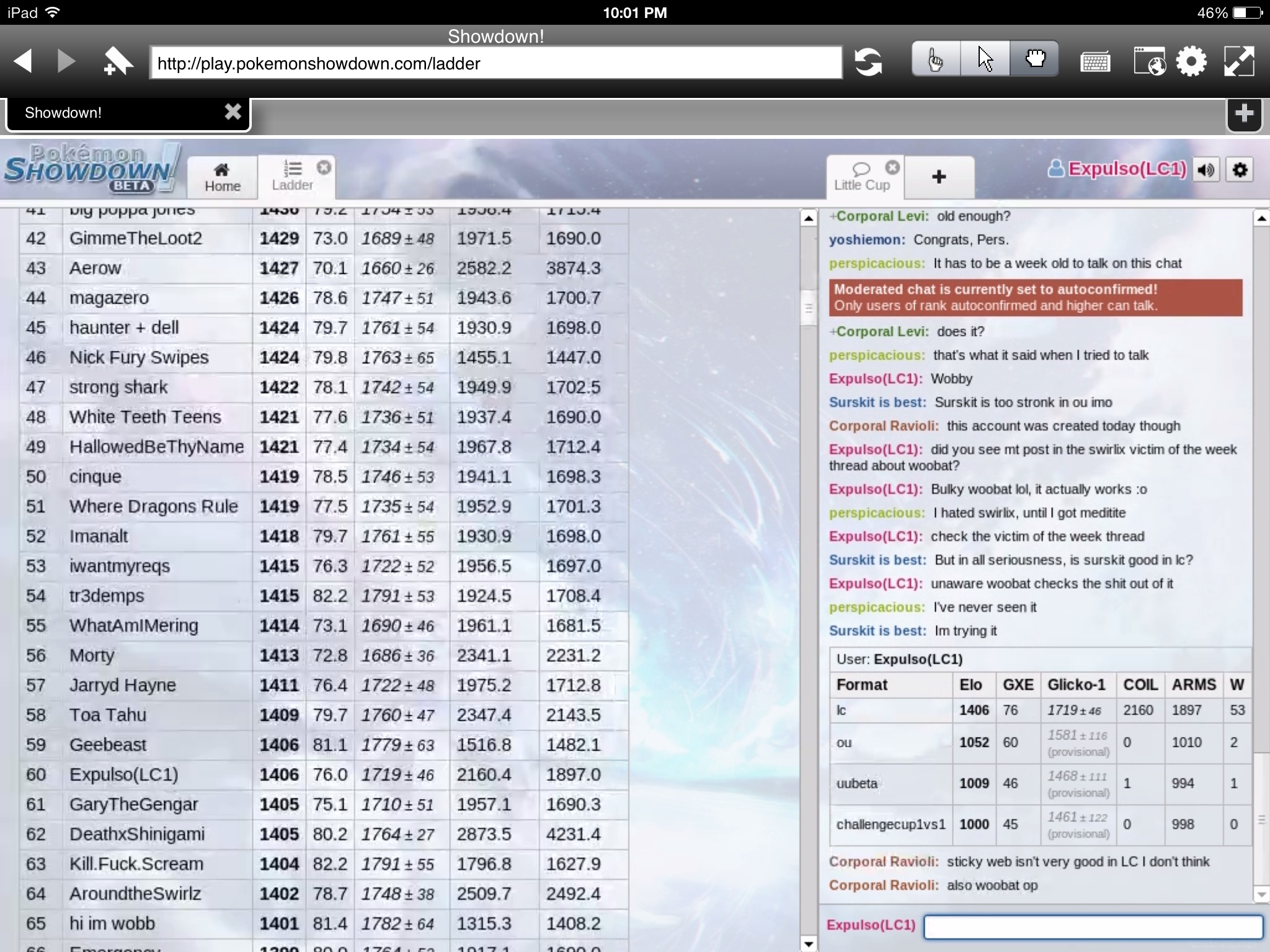Click the ladder scrollbar thumb

(808, 307)
